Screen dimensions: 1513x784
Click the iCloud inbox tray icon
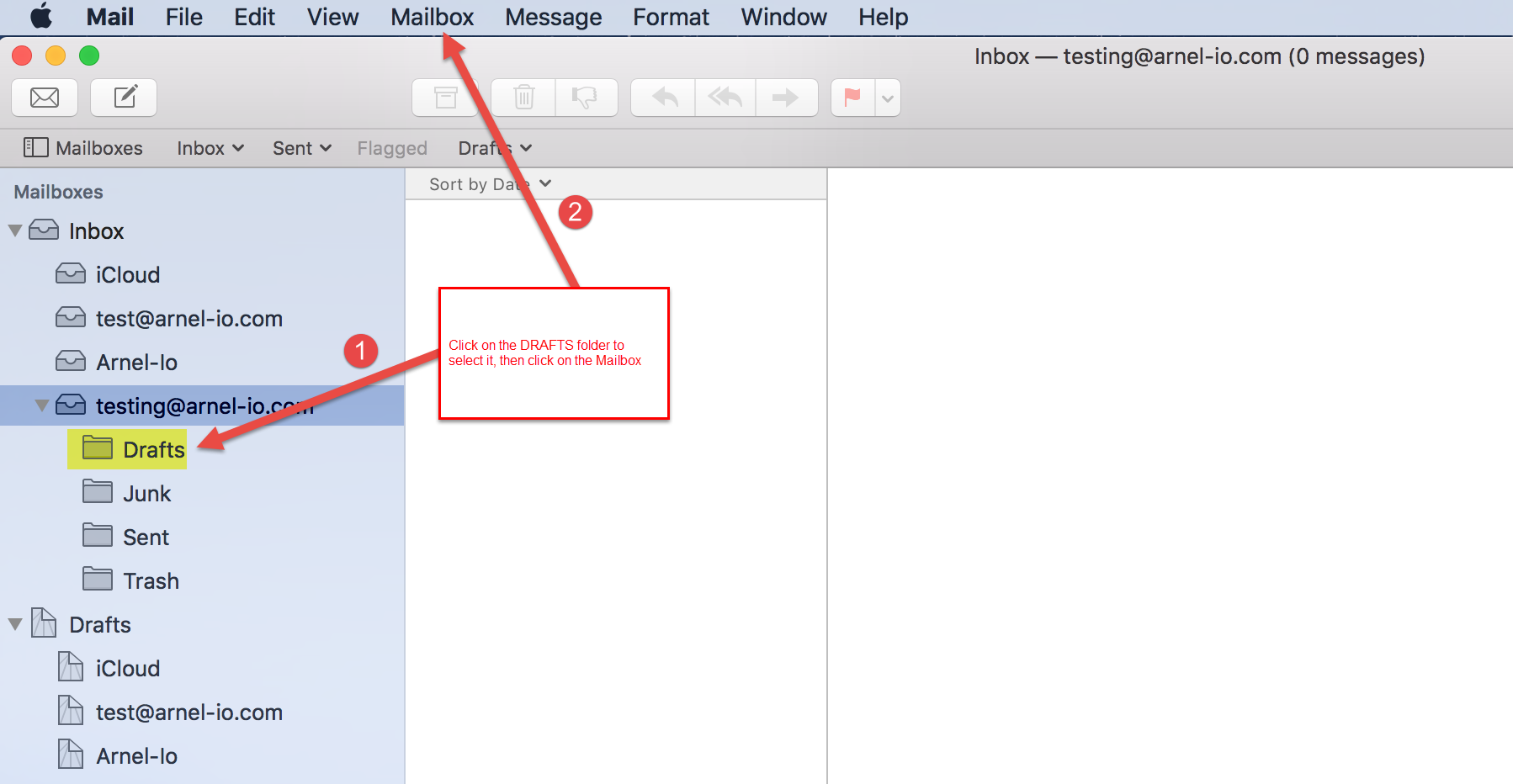pos(71,273)
